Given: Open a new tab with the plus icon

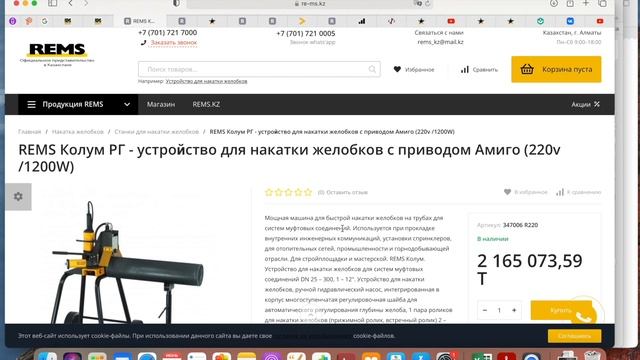Looking at the screenshot, I should click(x=586, y=3).
